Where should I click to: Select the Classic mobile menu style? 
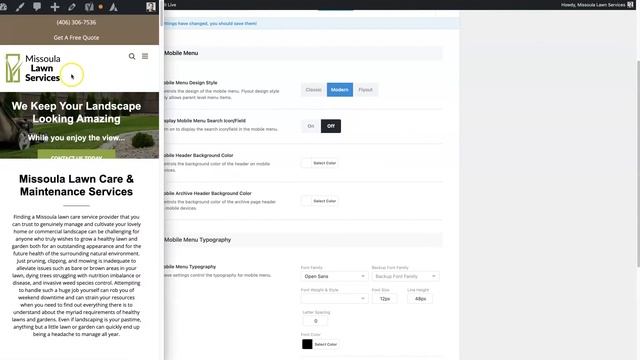313,90
